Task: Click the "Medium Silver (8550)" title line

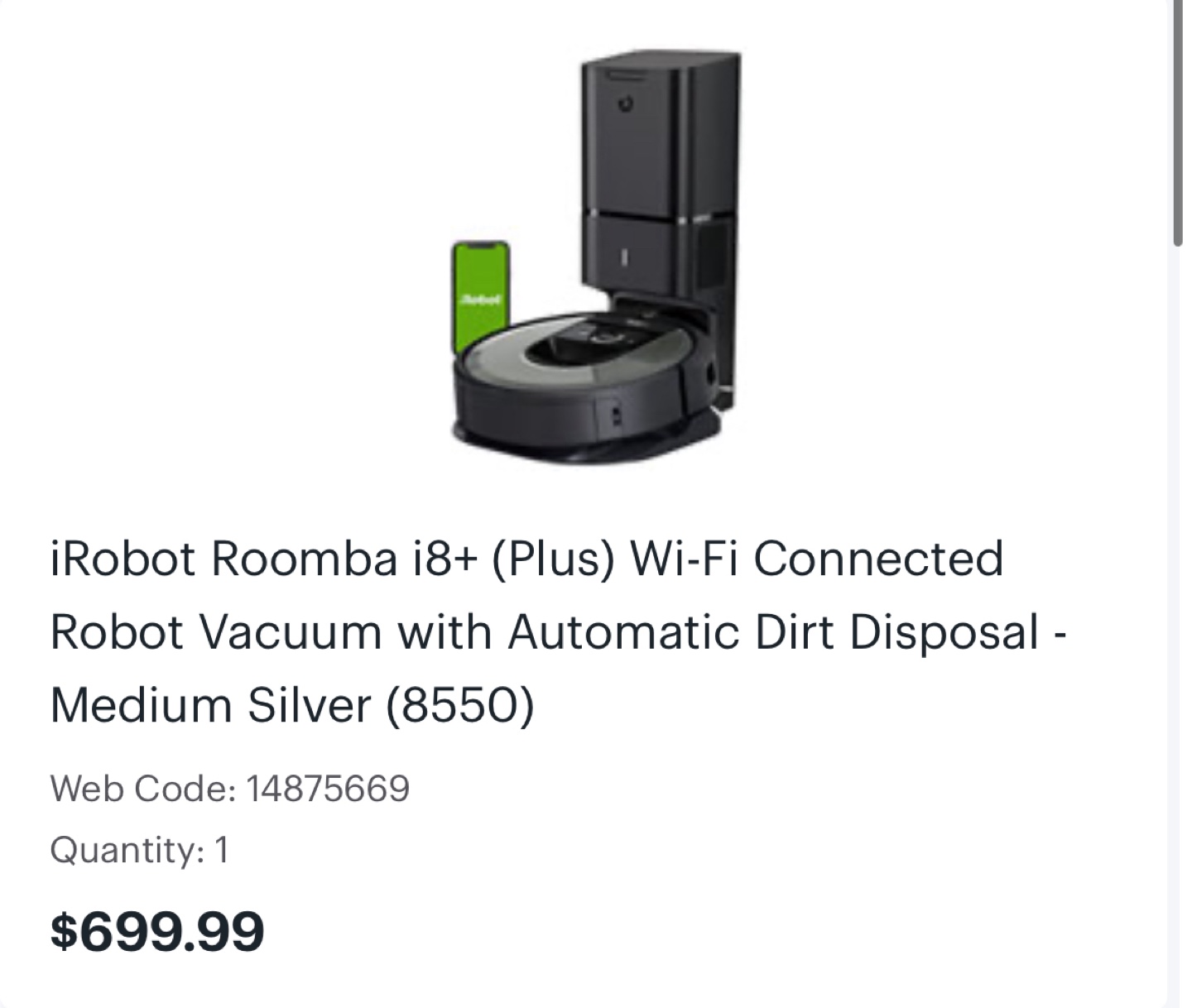Action: (292, 705)
